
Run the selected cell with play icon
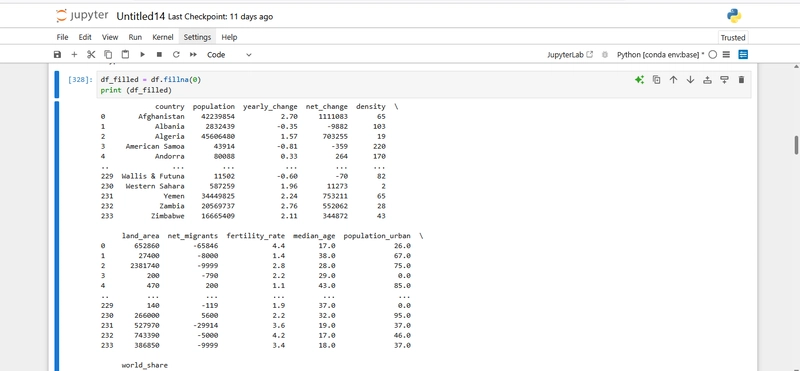coord(142,55)
